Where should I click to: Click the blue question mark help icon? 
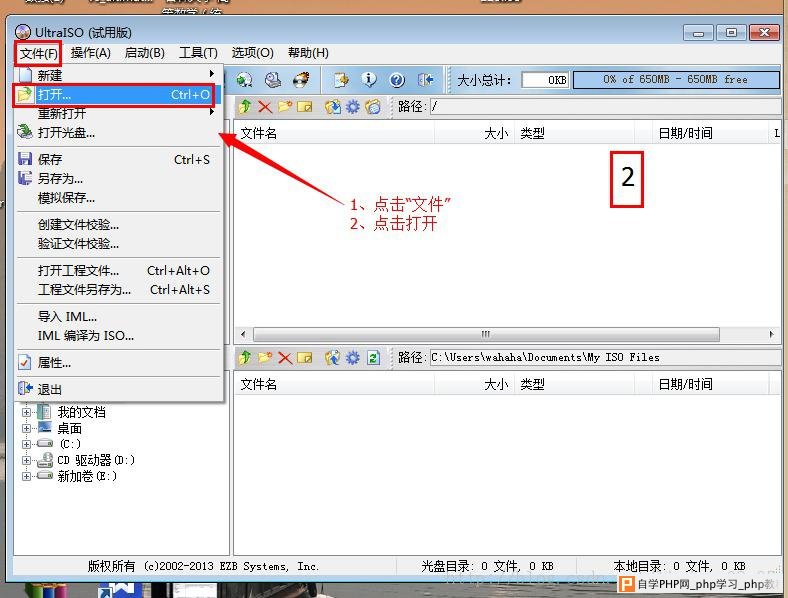coord(397,80)
